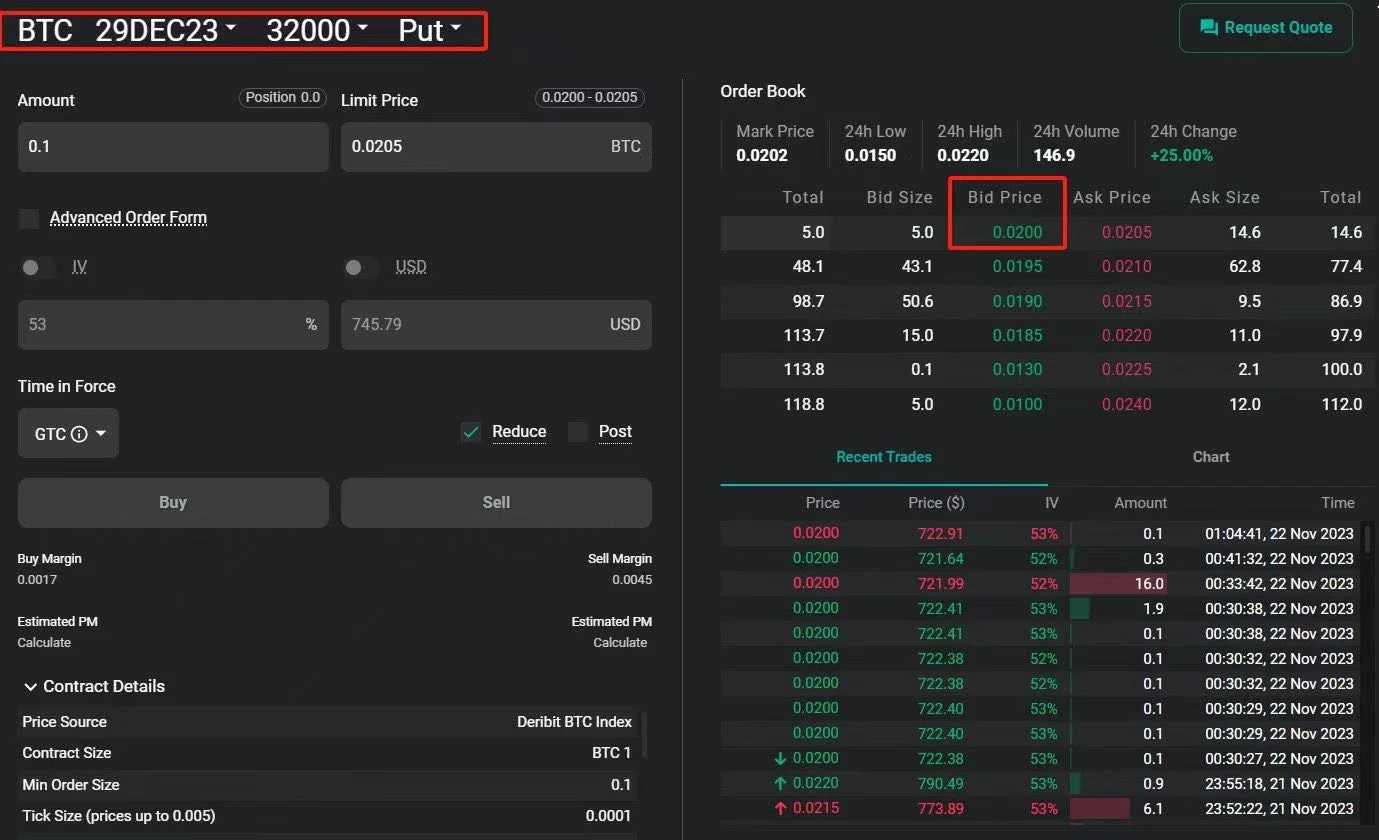This screenshot has width=1379, height=840.
Task: Enable the Advanced Order Form checkbox
Action: click(29, 218)
